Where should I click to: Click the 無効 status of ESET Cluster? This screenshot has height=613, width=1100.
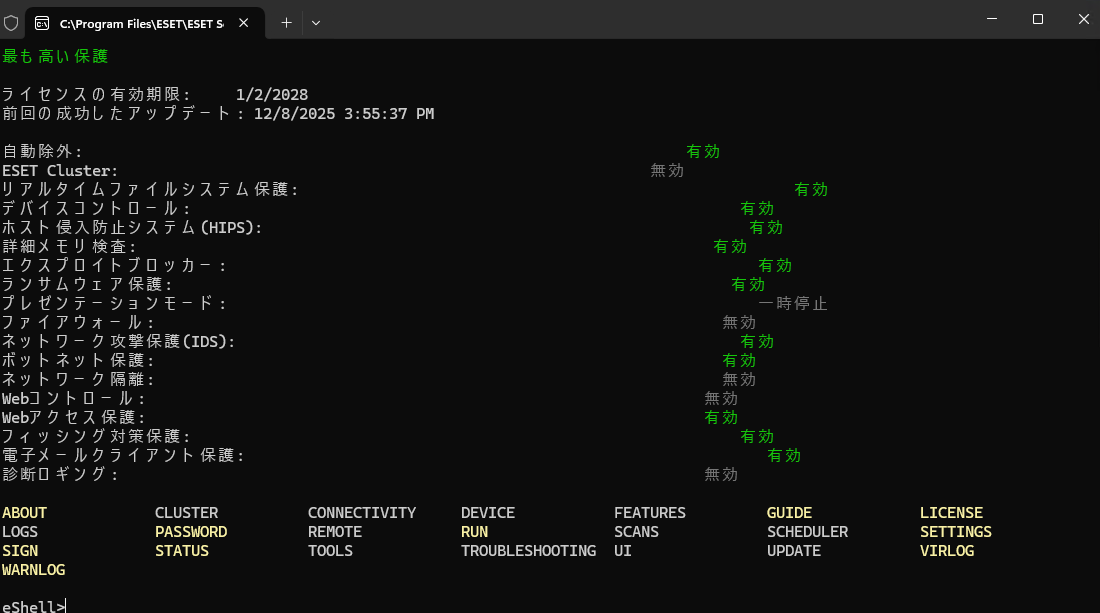coord(666,170)
